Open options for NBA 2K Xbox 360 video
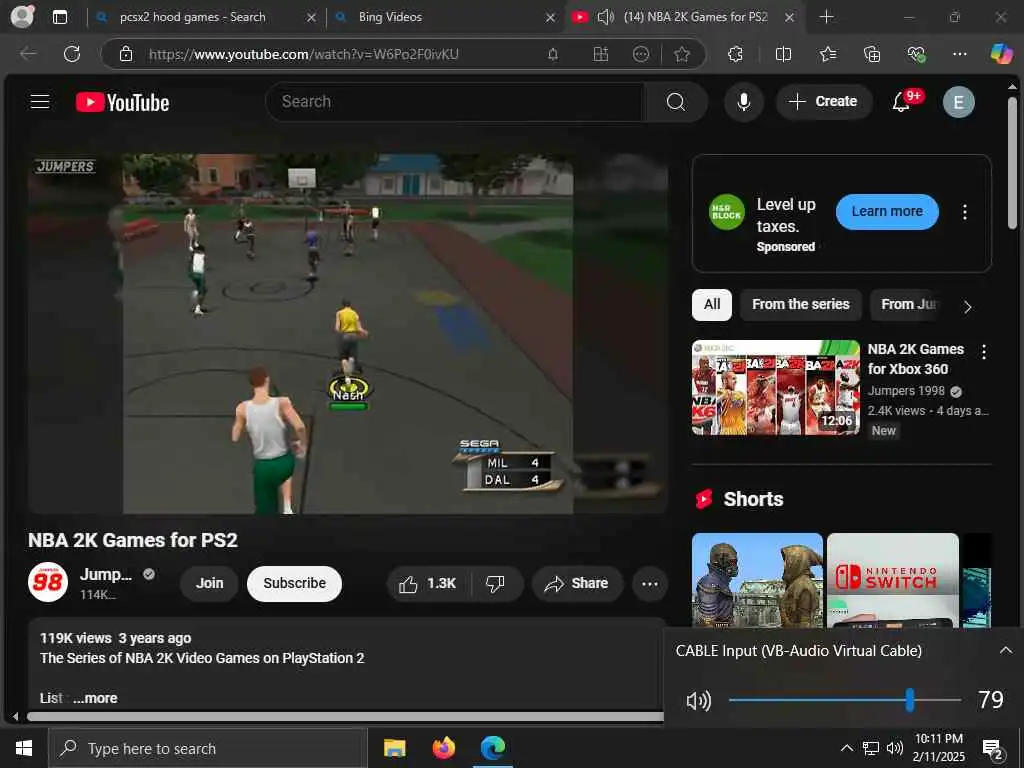Image resolution: width=1024 pixels, height=768 pixels. pyautogui.click(x=984, y=352)
